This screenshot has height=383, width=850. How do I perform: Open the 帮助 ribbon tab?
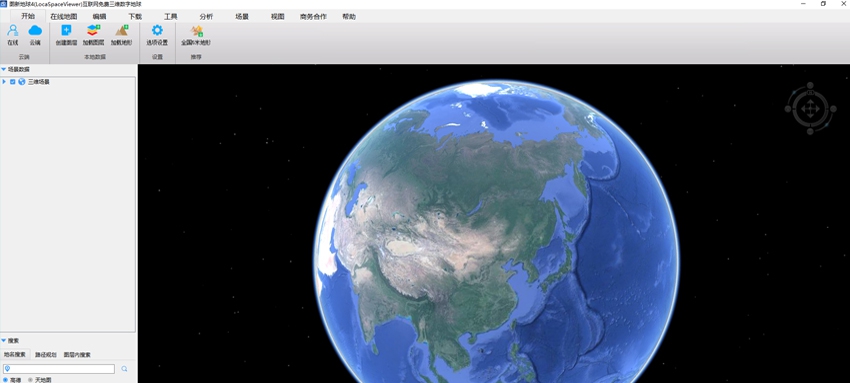[349, 16]
